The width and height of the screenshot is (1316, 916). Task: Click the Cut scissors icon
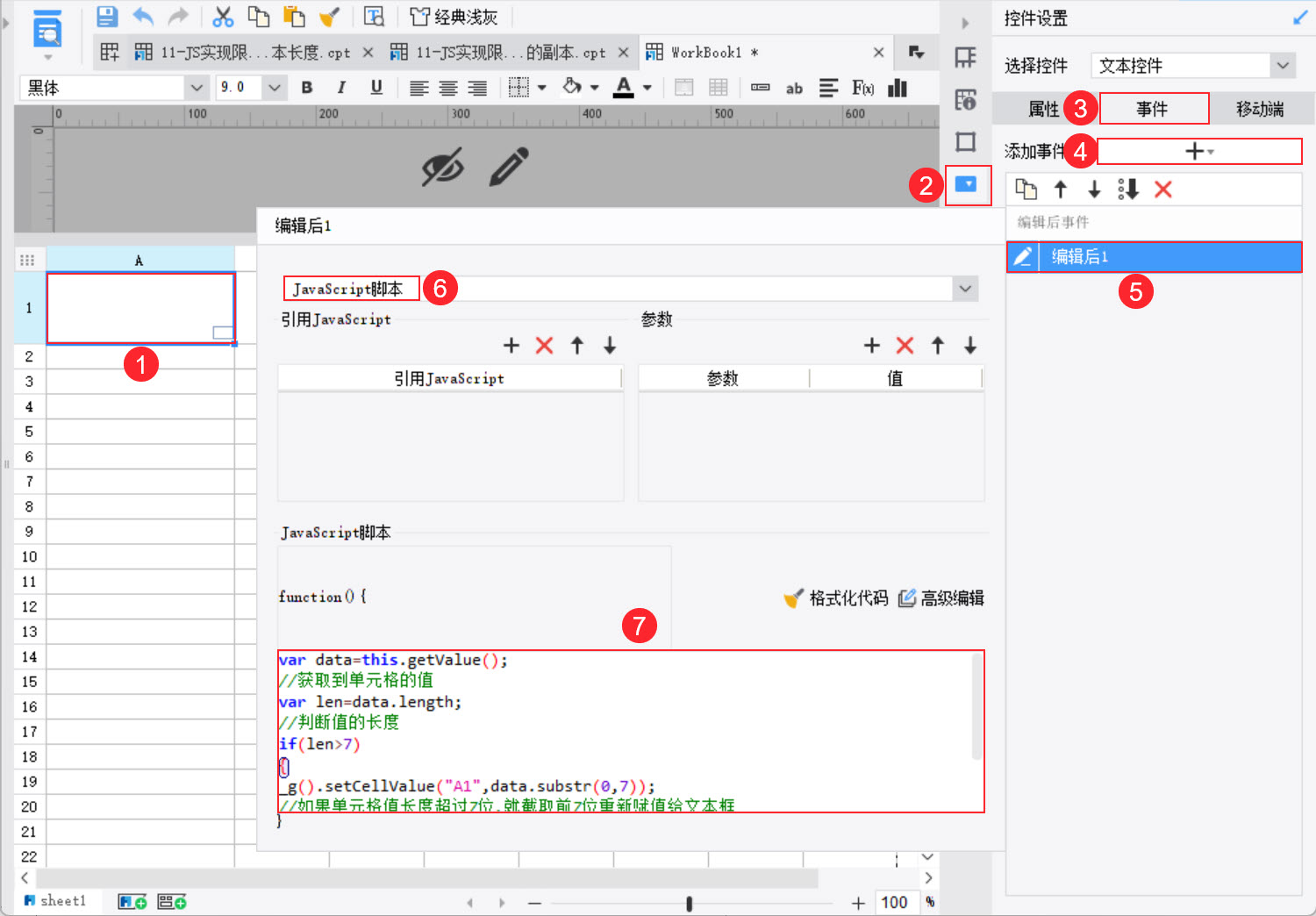click(x=224, y=16)
